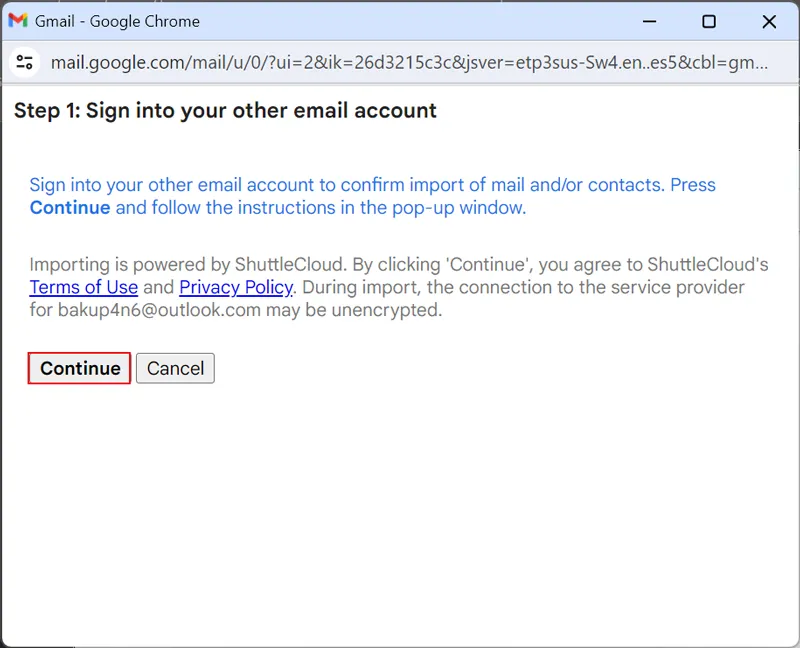Maximize the Gmail popup window
The image size is (800, 648).
click(x=709, y=21)
